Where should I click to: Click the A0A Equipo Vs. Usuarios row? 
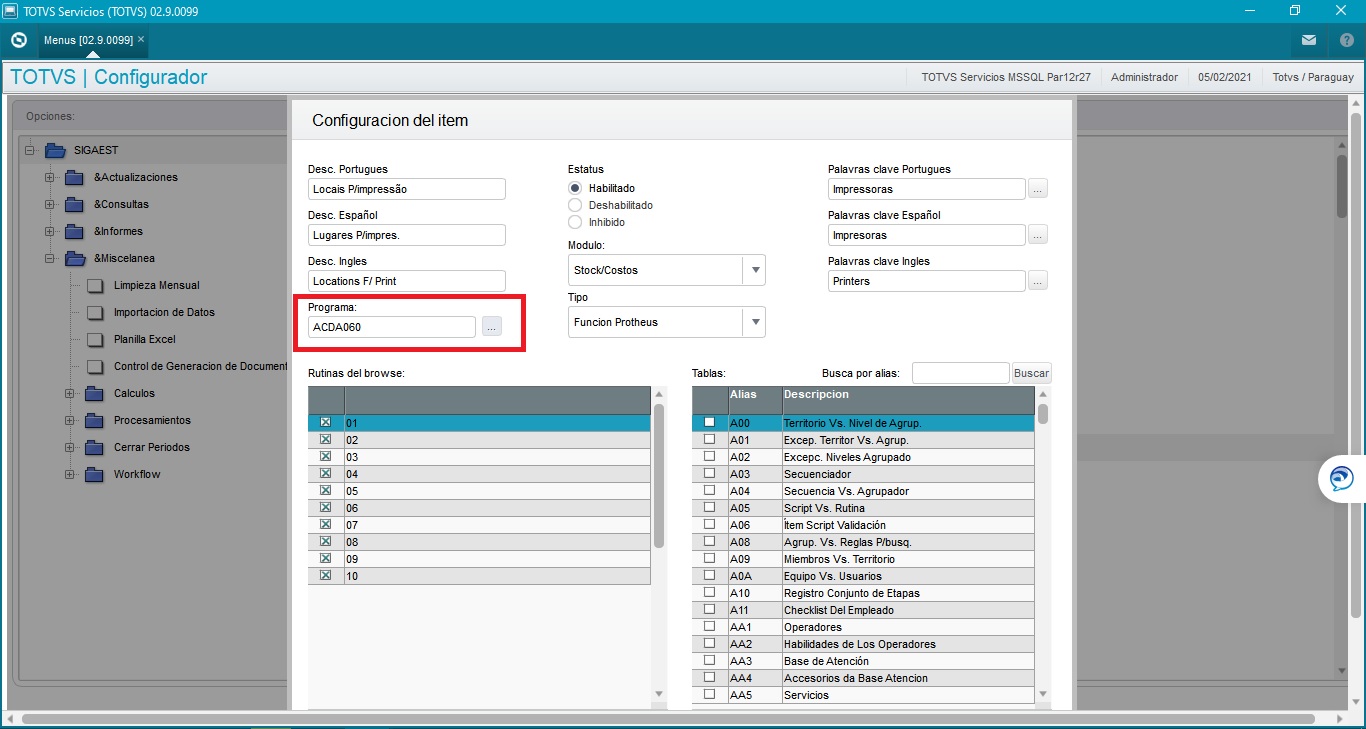863,576
